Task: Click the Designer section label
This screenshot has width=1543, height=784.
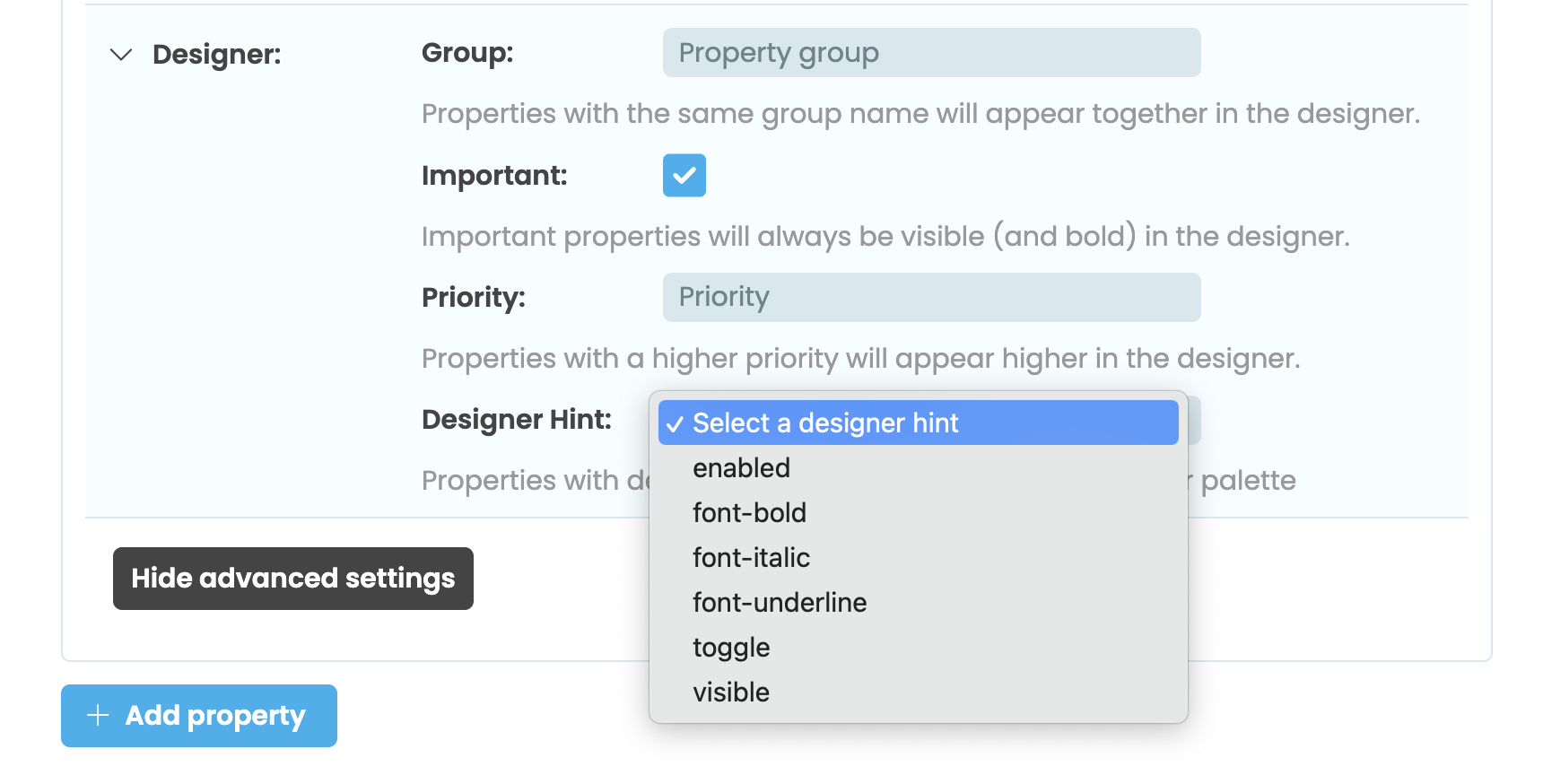Action: [218, 54]
